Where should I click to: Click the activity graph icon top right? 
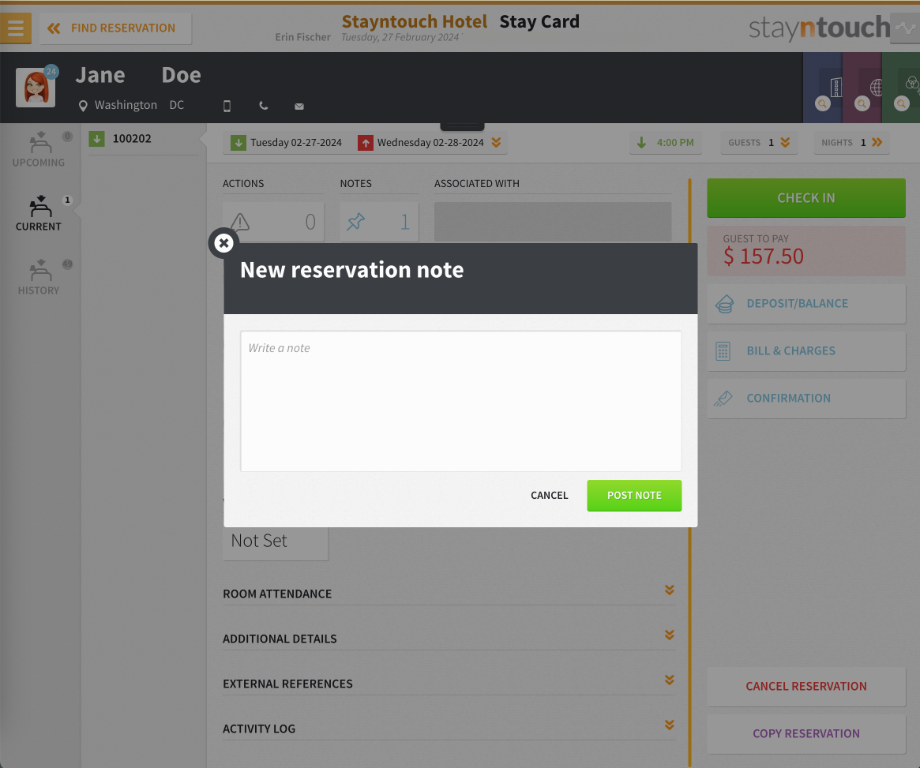click(905, 28)
